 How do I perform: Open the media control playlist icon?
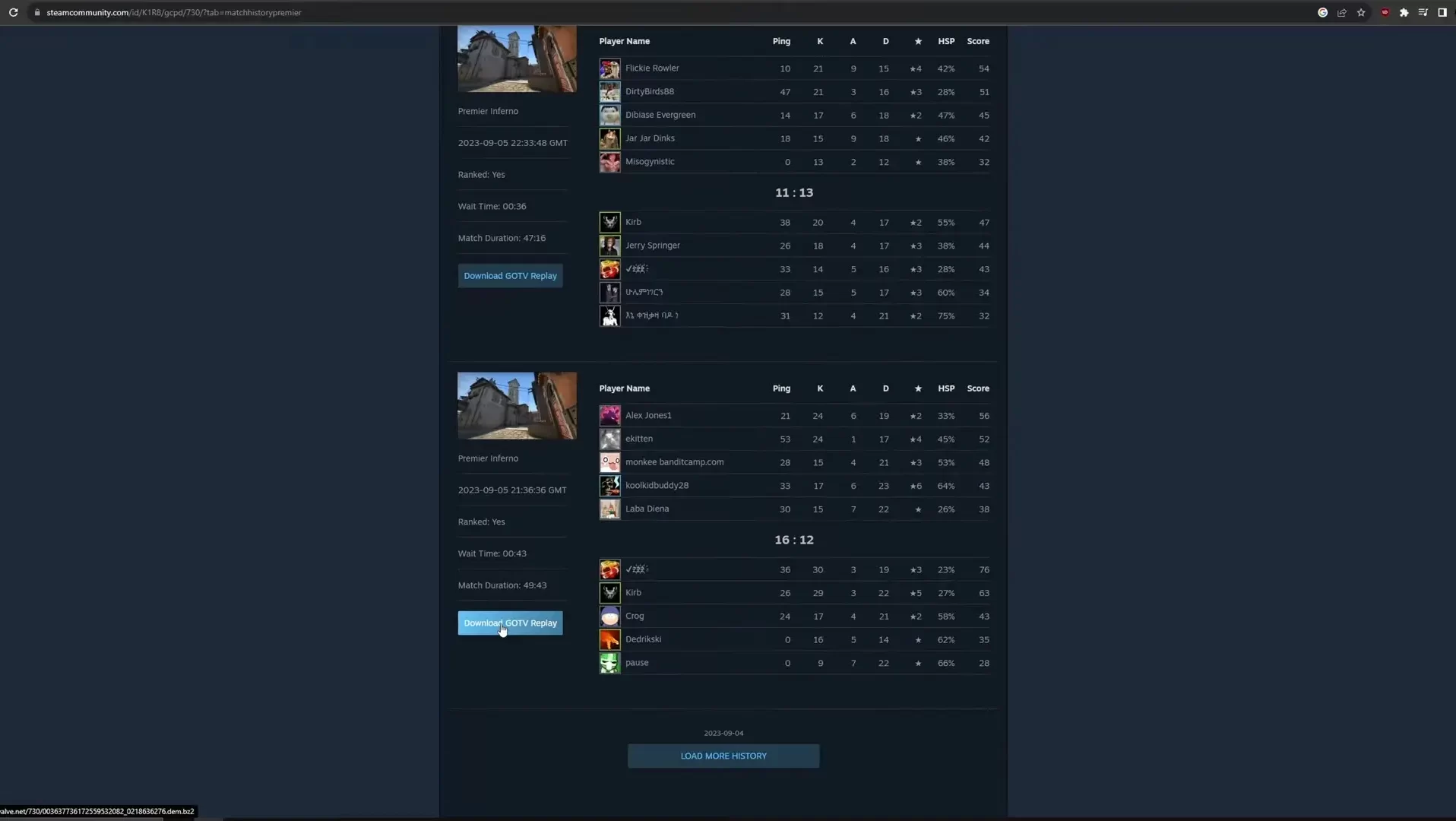pos(1423,12)
